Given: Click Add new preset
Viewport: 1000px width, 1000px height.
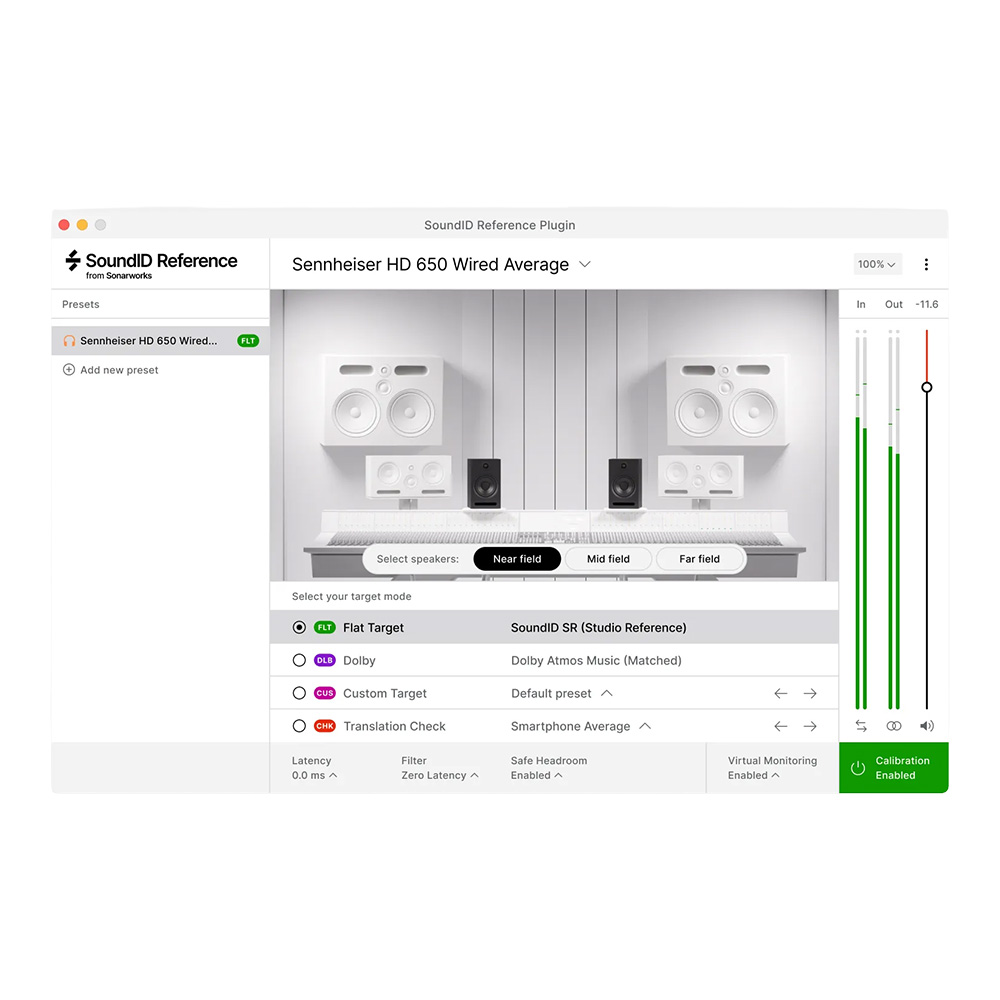Looking at the screenshot, I should [111, 370].
